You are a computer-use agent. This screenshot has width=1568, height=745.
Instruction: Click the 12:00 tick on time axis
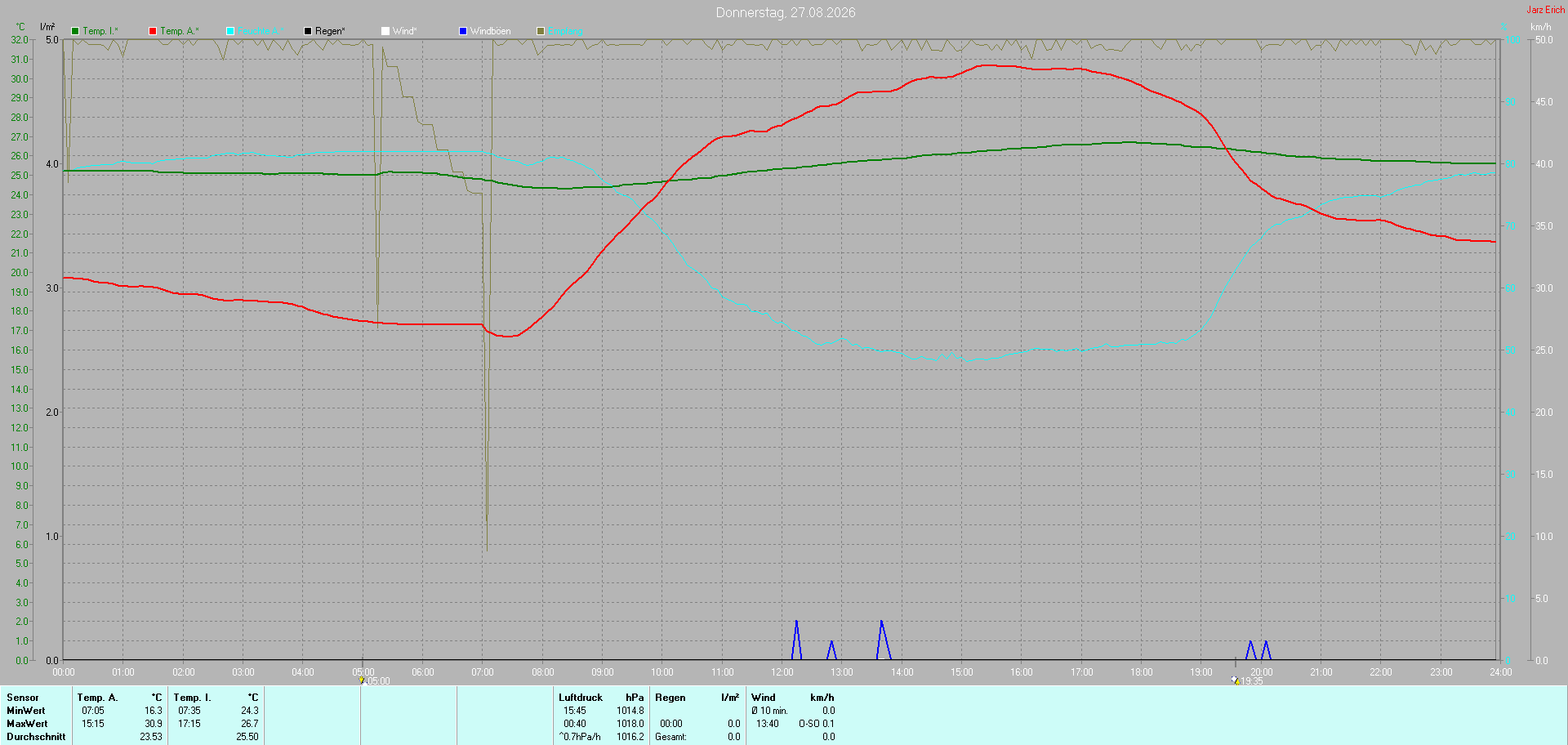(x=782, y=672)
